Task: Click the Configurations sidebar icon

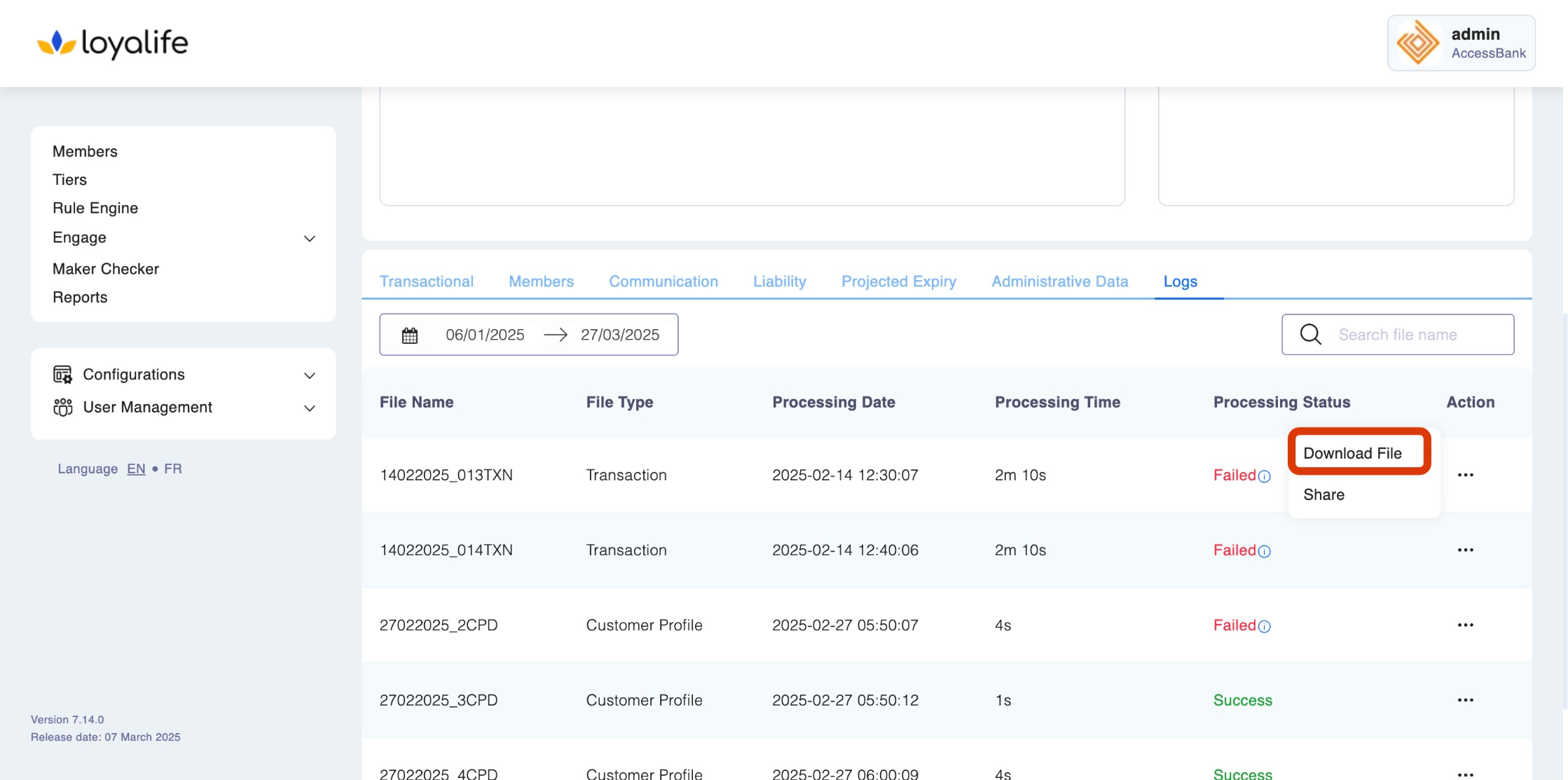Action: tap(62, 375)
